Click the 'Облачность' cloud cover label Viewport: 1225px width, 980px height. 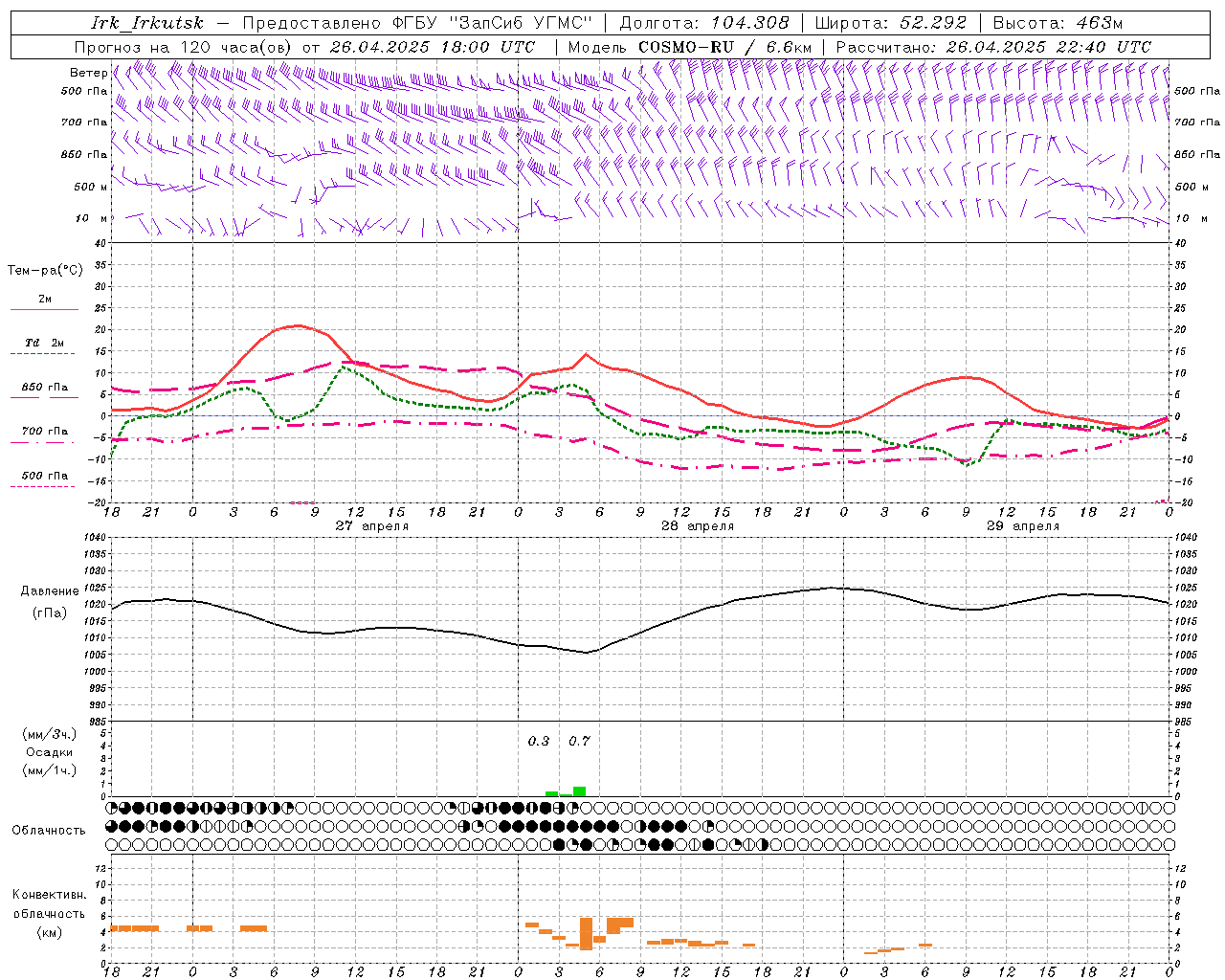[49, 831]
